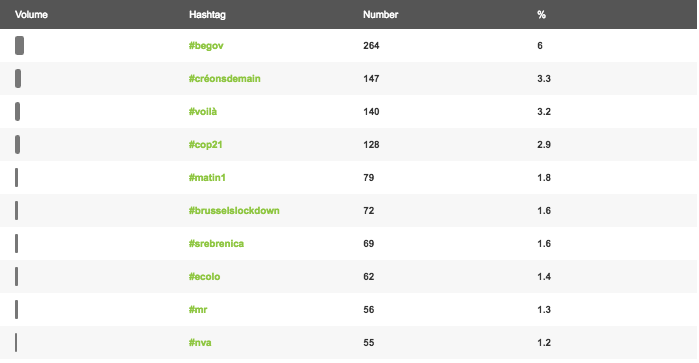Select the 264 count in #begov row
699x363 pixels.
[x=371, y=46]
